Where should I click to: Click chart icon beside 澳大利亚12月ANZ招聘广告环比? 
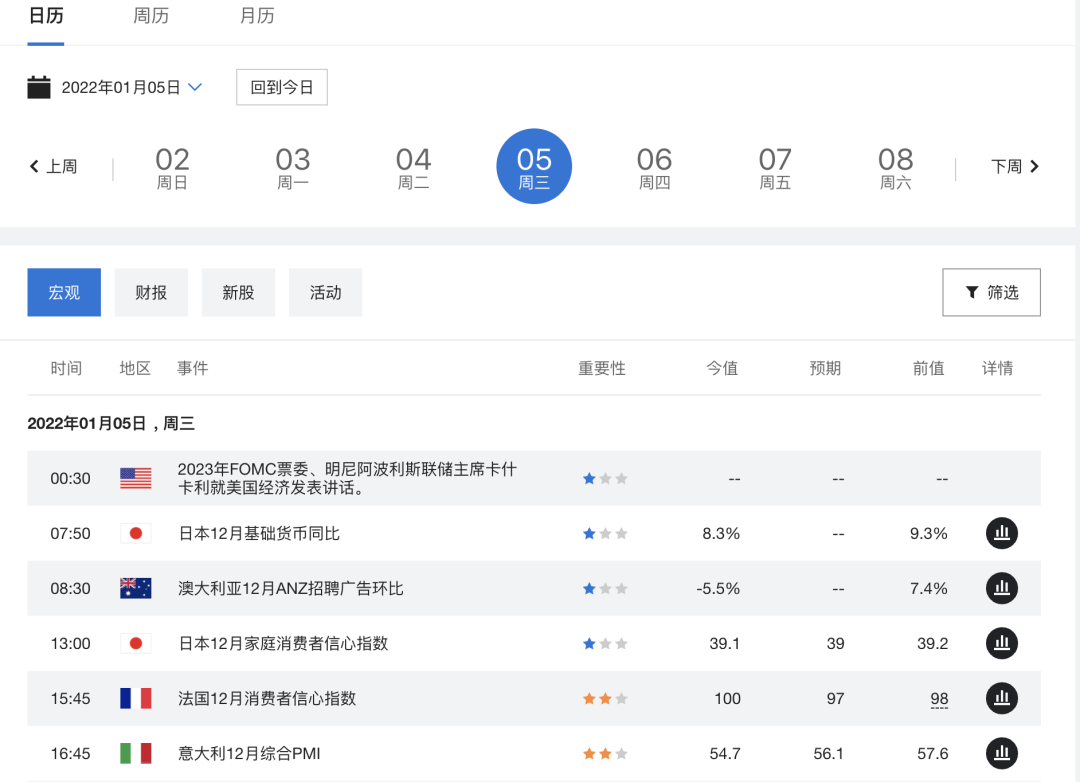point(1002,588)
